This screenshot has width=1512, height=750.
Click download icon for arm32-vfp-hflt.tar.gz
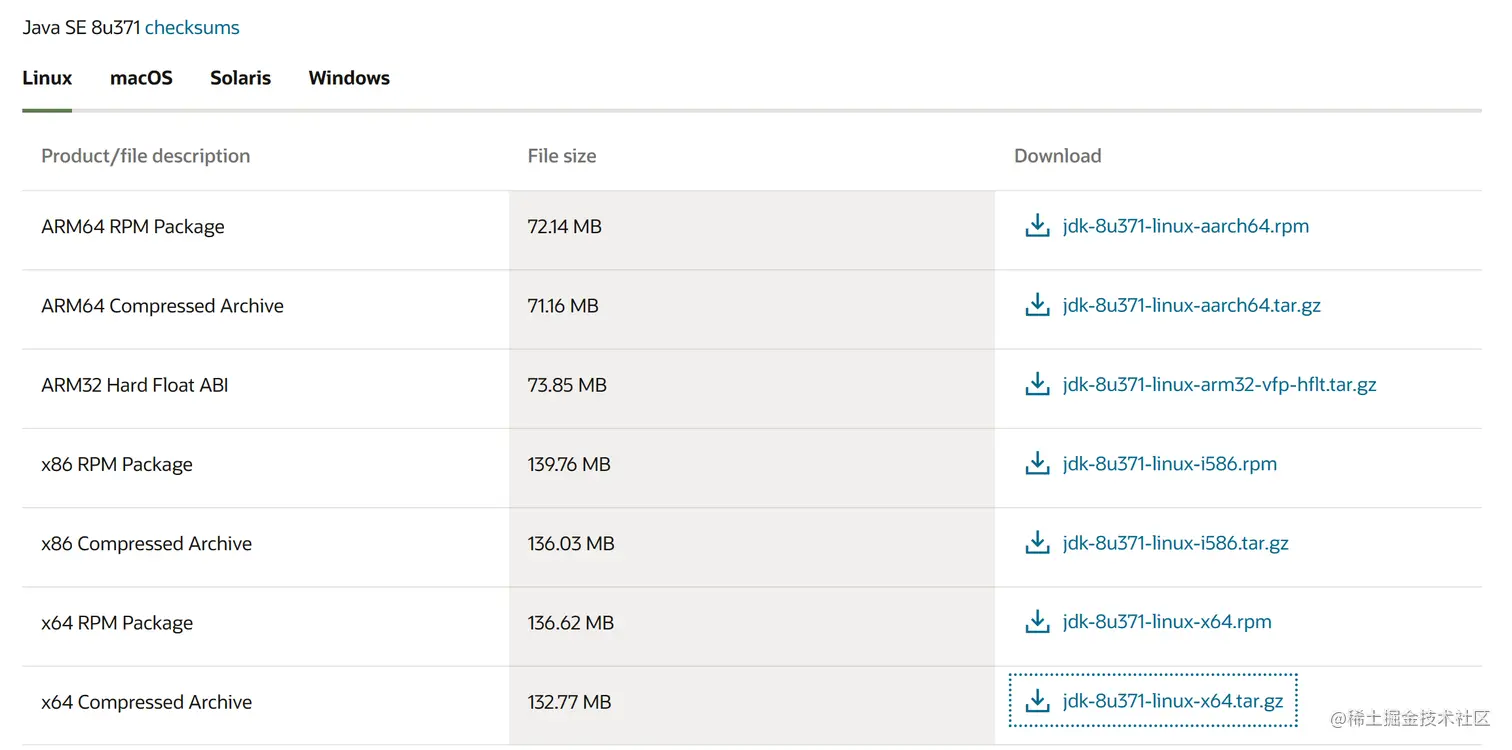pyautogui.click(x=1037, y=384)
